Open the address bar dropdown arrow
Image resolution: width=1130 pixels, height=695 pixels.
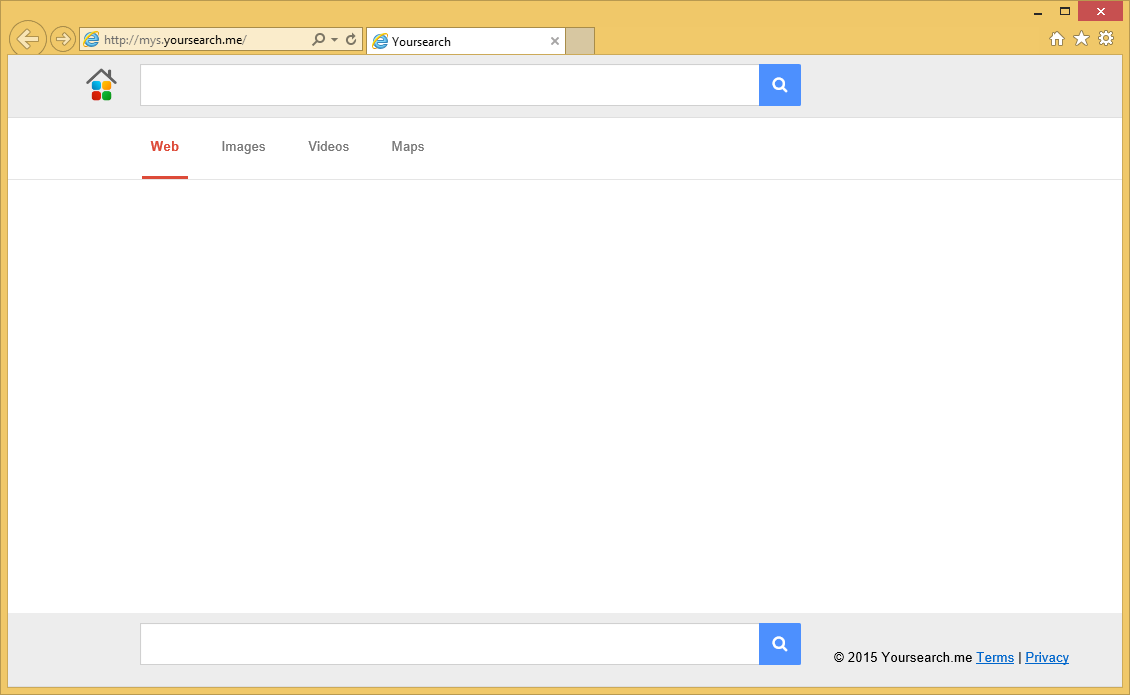point(334,40)
